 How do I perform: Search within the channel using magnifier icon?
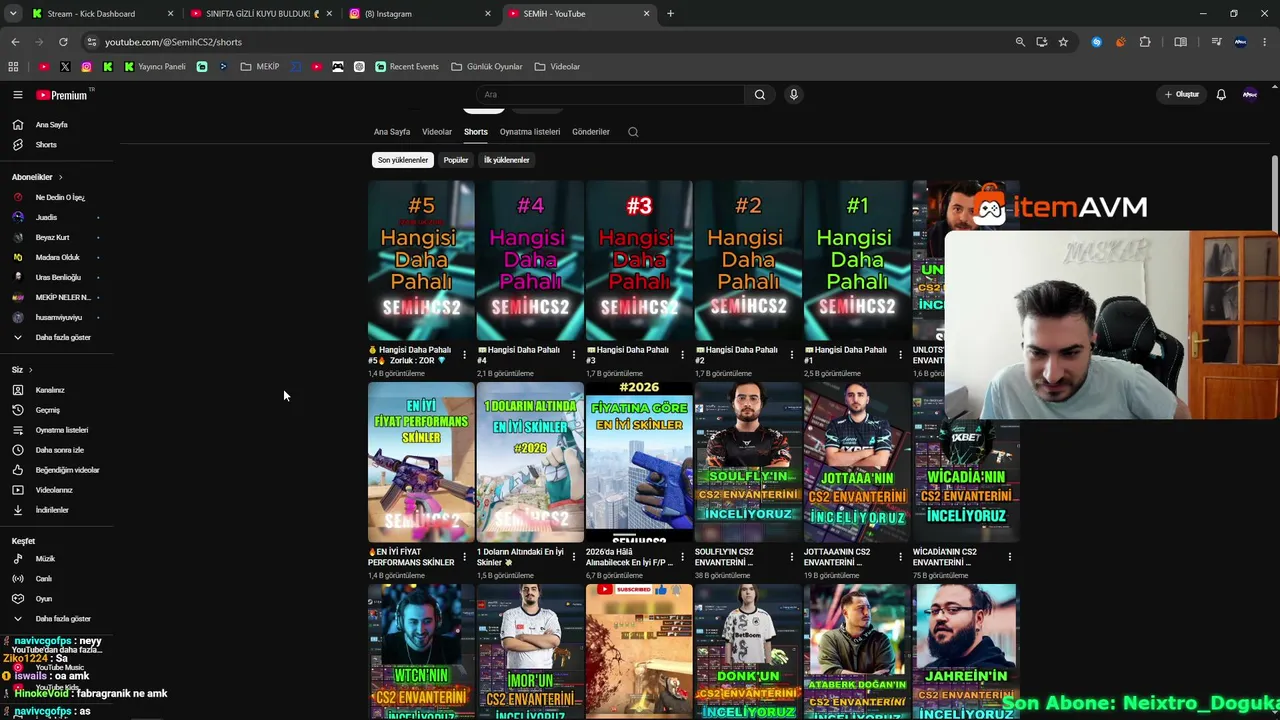click(x=633, y=132)
